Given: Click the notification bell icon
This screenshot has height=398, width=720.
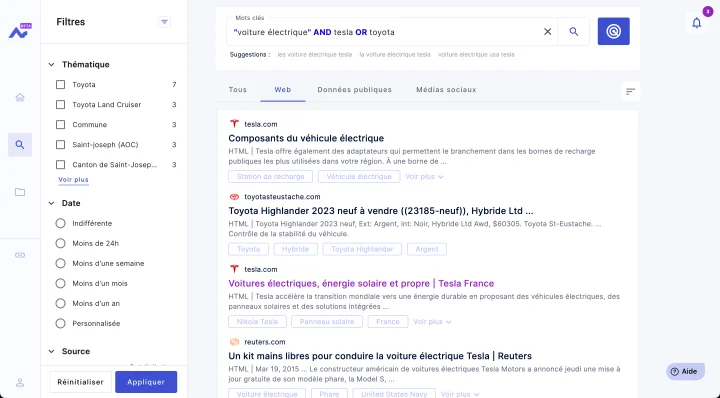Looking at the screenshot, I should (x=697, y=22).
